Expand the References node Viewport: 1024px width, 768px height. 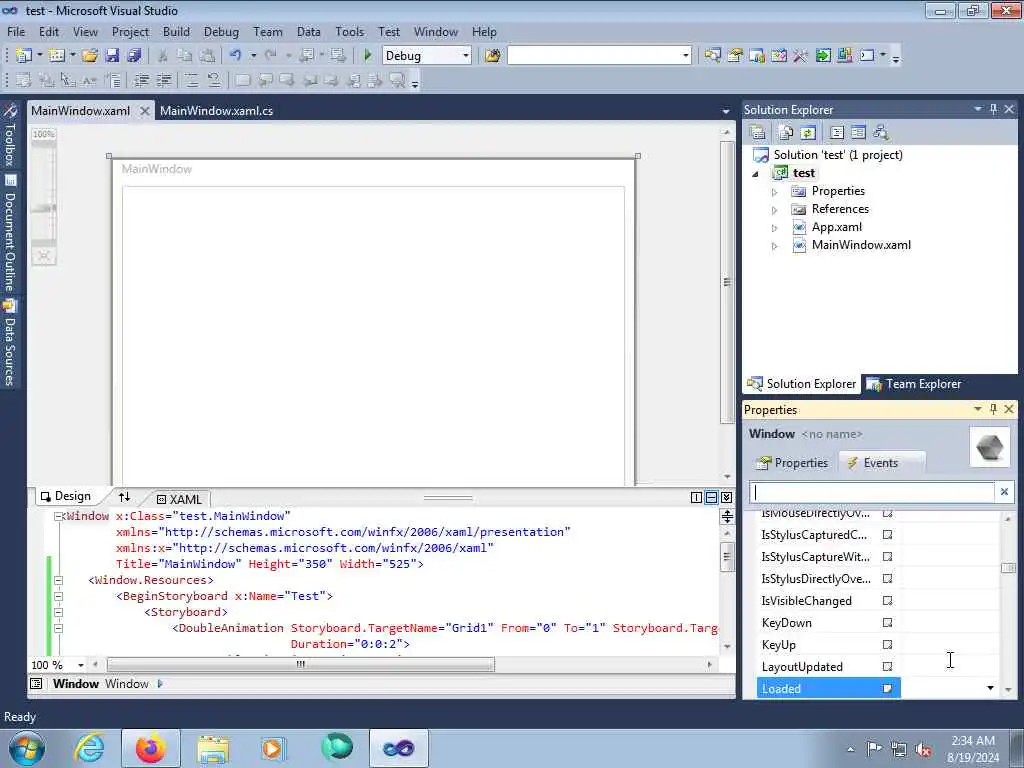click(x=775, y=210)
